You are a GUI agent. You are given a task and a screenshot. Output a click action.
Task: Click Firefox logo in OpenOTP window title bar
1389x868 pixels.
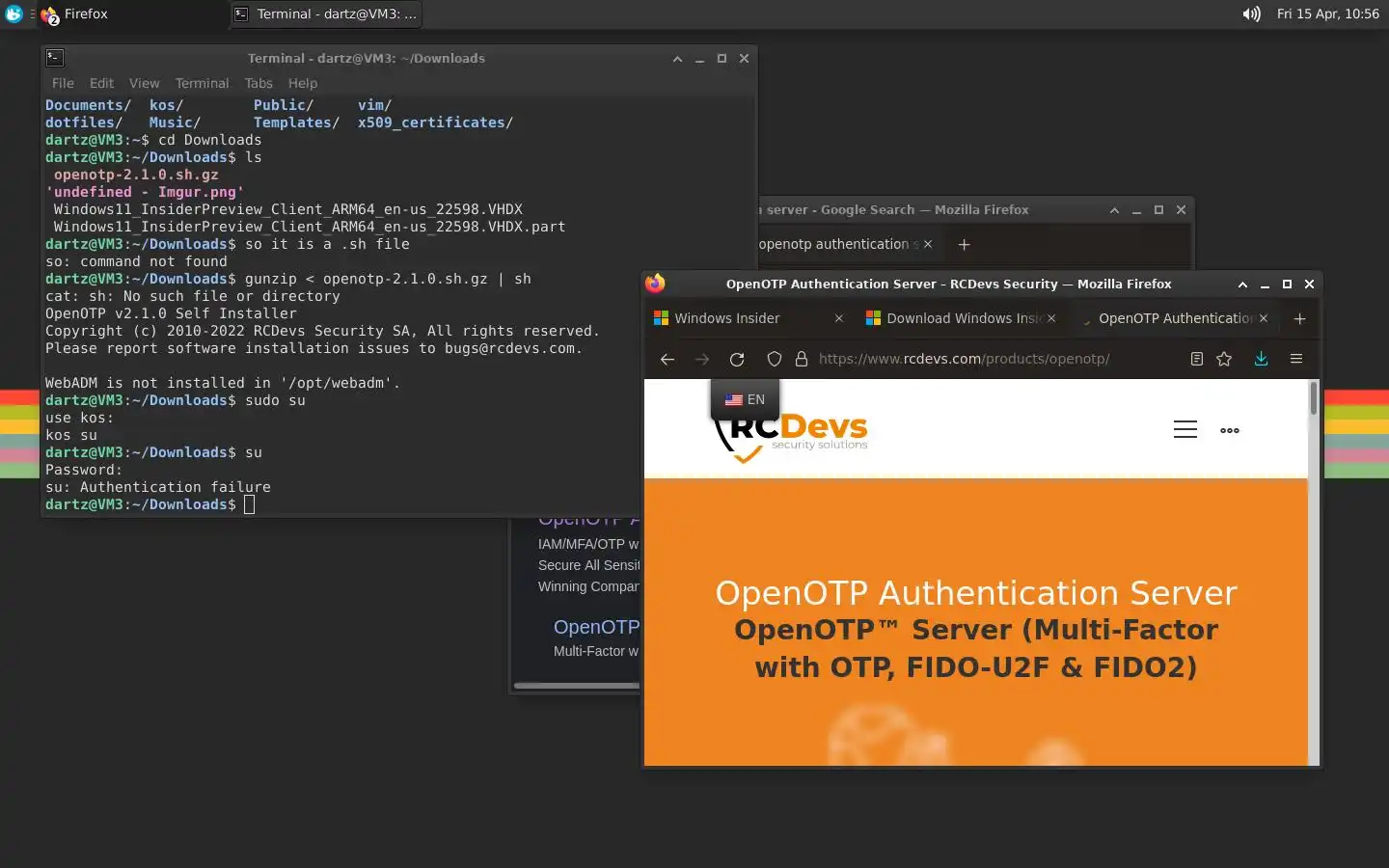(x=656, y=284)
